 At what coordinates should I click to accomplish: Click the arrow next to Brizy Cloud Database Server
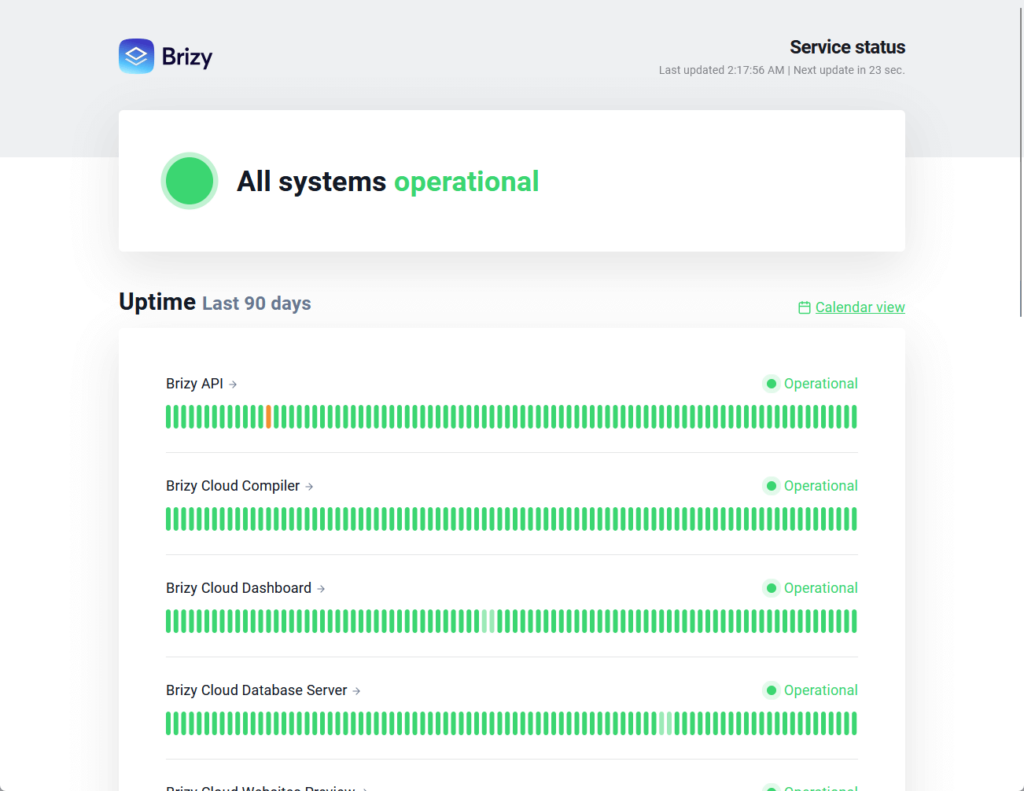(x=356, y=691)
